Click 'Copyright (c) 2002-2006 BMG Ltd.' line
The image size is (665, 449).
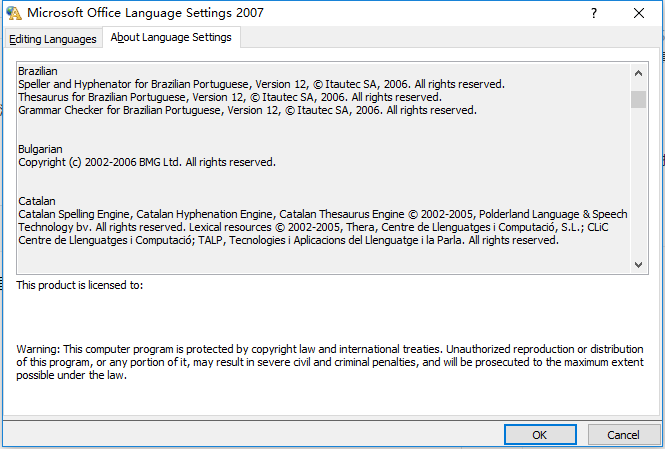coord(147,162)
